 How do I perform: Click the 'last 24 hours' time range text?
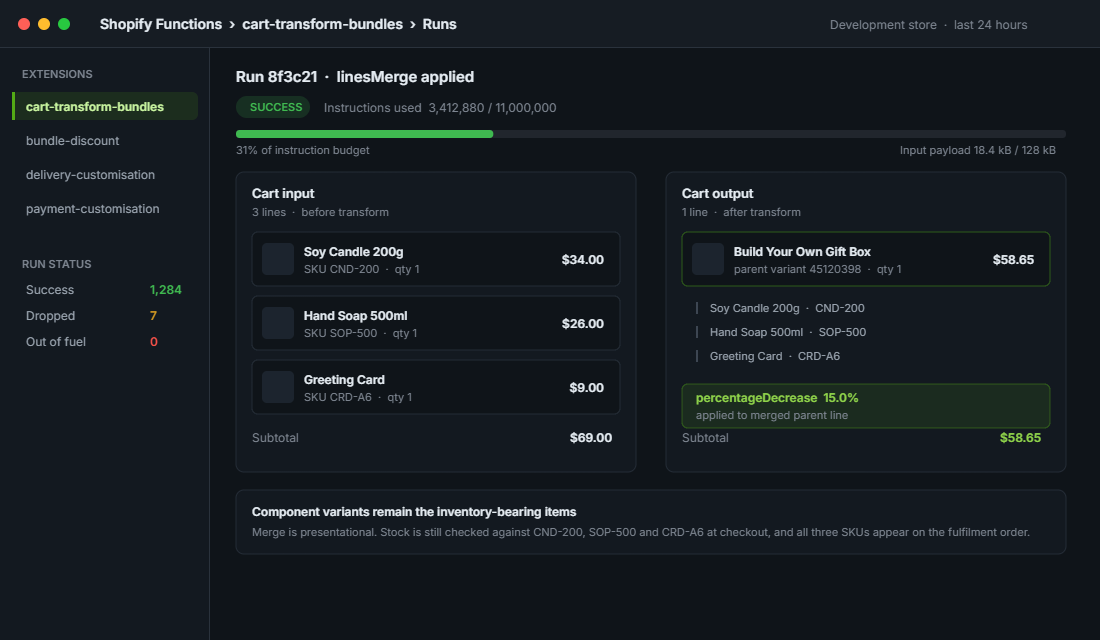(x=991, y=25)
